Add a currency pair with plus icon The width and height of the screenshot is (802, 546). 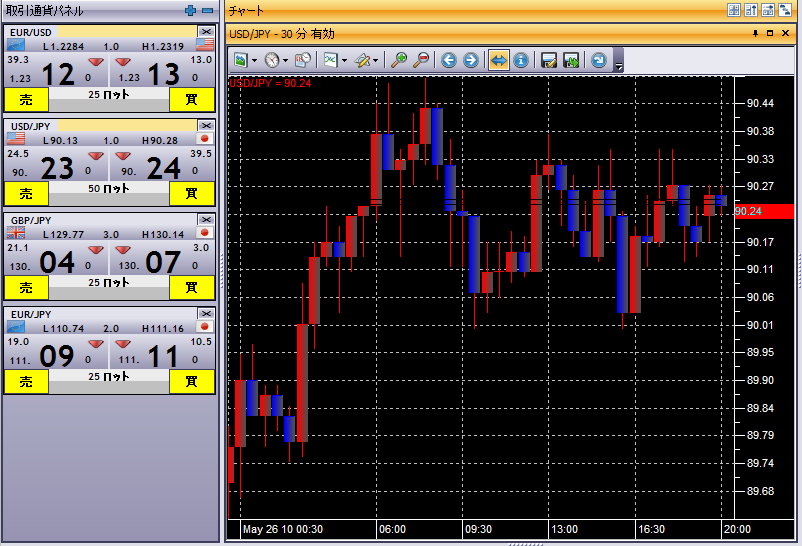[x=191, y=10]
